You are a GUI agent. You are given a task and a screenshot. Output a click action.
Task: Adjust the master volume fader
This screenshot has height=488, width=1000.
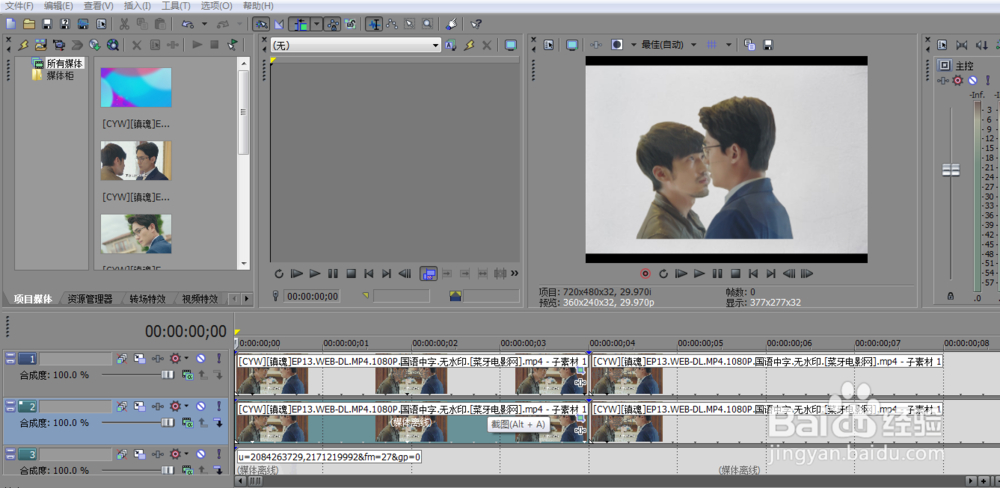pos(951,170)
